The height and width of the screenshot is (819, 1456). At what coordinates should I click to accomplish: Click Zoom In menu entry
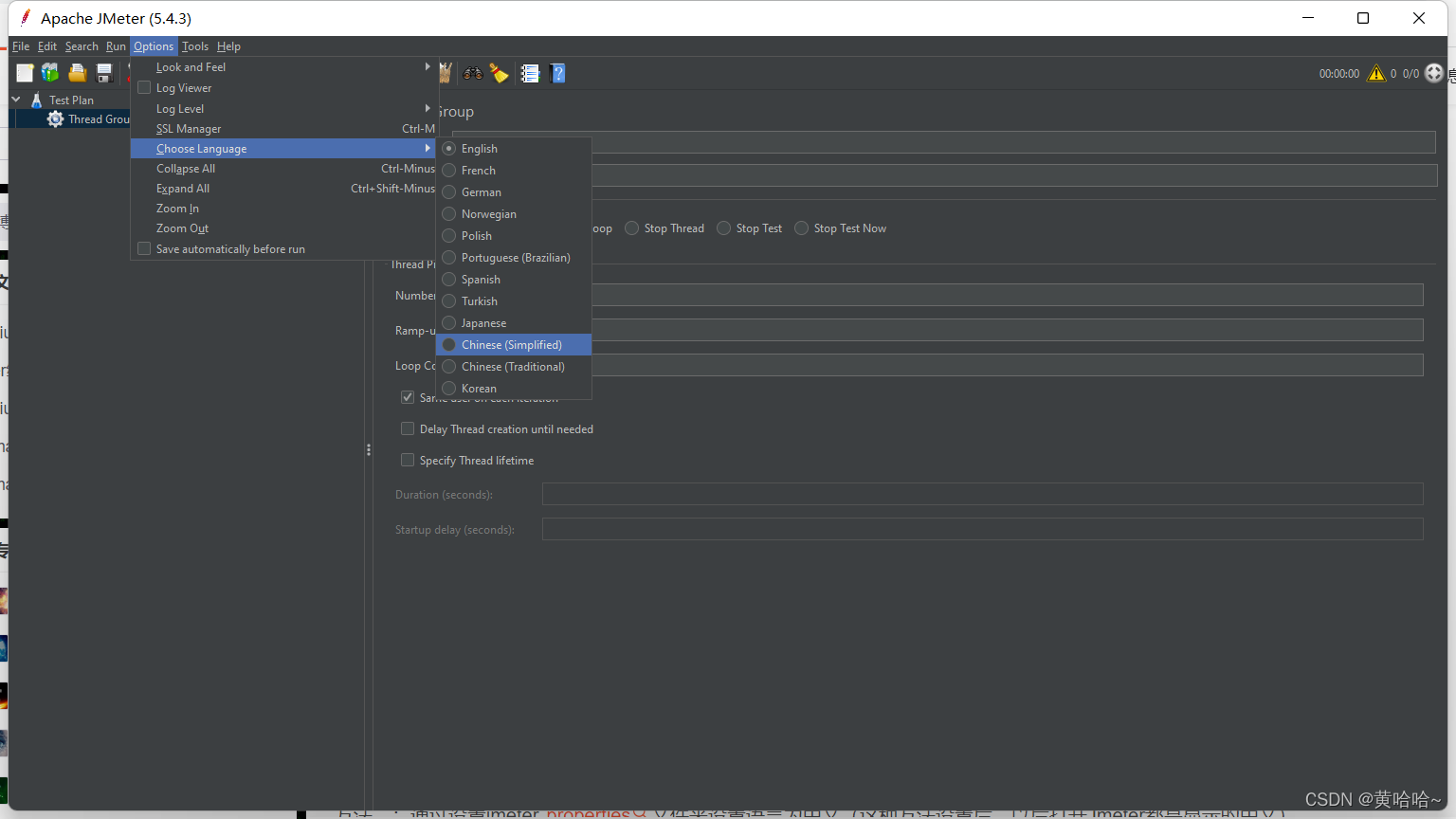[283, 208]
